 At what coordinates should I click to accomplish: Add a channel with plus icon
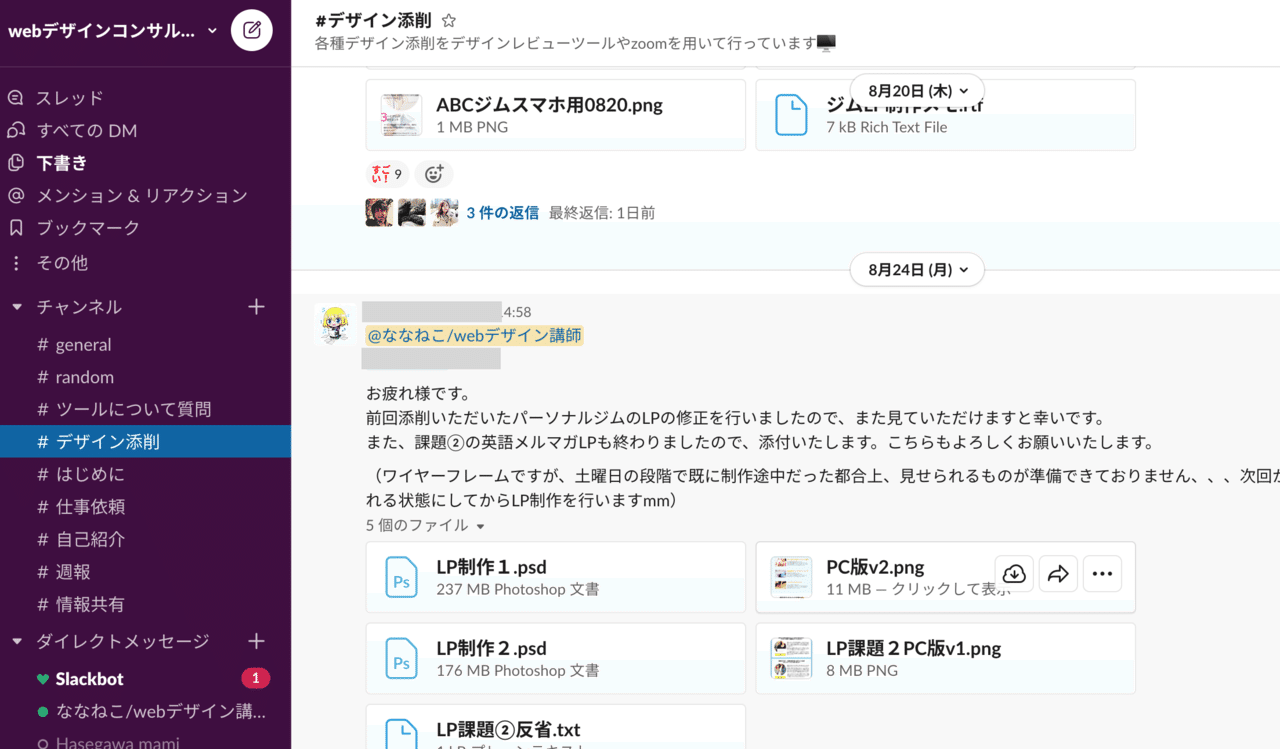click(x=256, y=307)
